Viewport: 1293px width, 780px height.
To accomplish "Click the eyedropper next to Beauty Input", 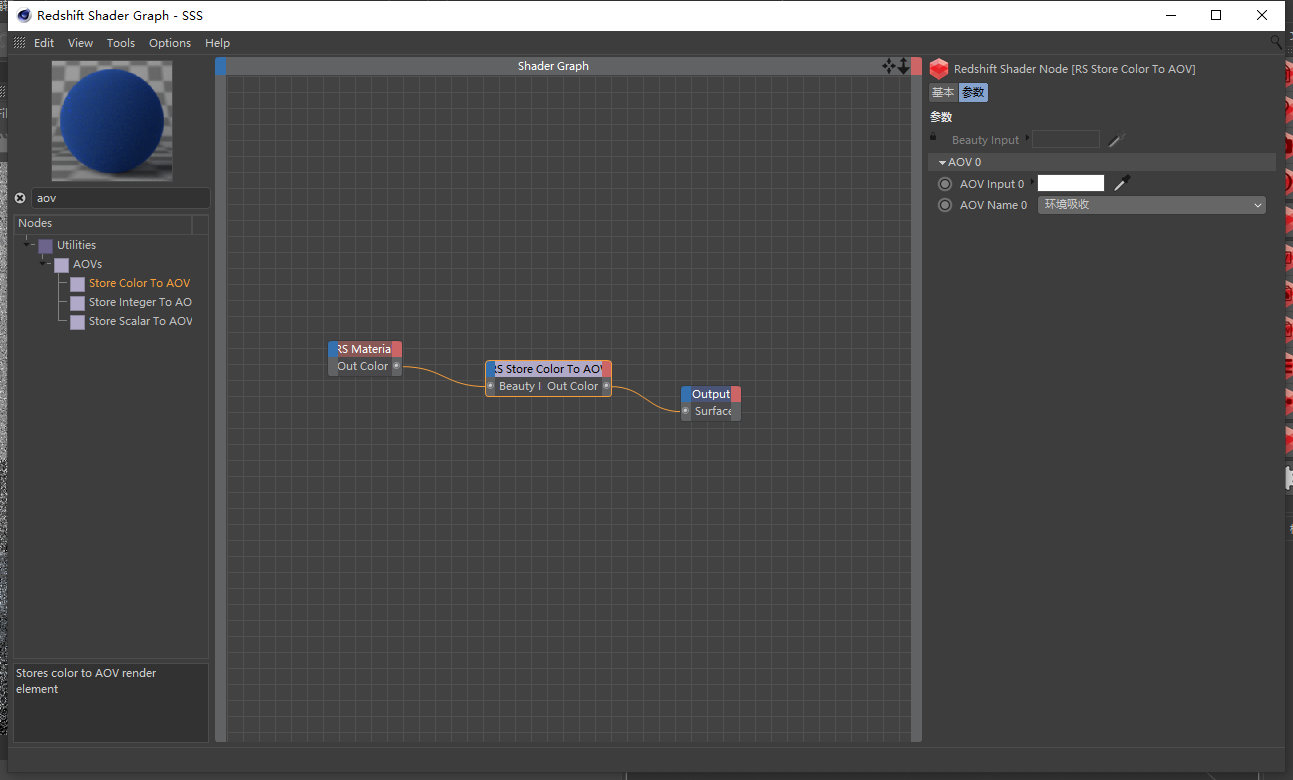I will pos(1117,140).
